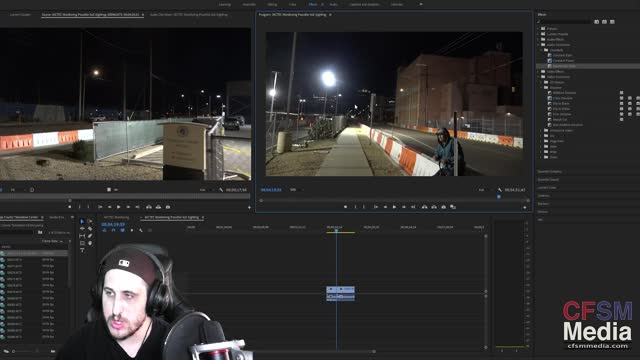Viewport: 640px width, 360px height.
Task: Export frame from the Source monitor
Action: (168, 207)
